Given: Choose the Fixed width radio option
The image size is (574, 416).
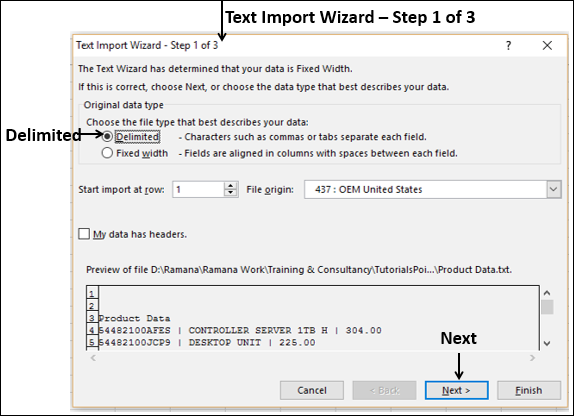Looking at the screenshot, I should click(107, 153).
